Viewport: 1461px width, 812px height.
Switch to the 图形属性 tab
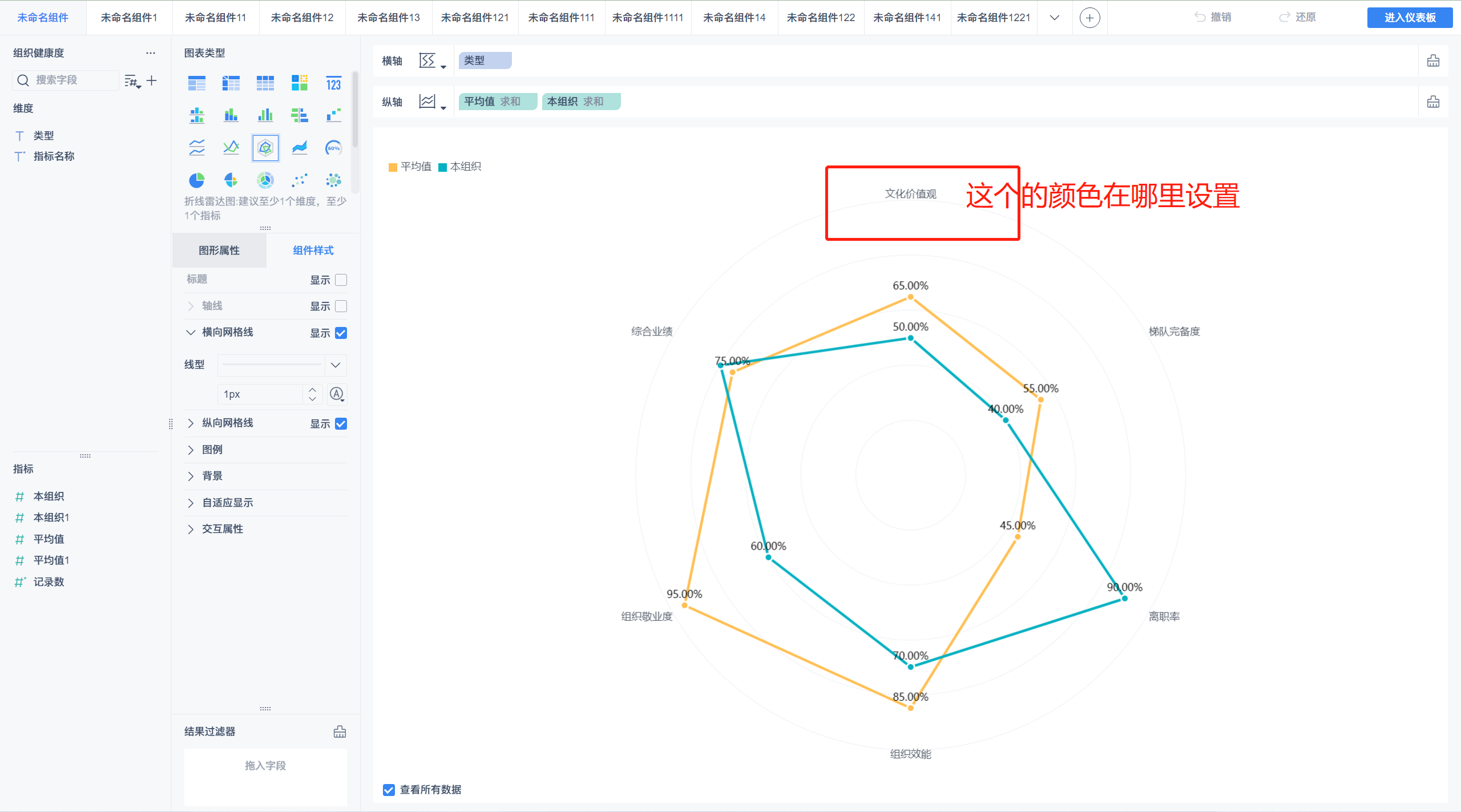(219, 251)
